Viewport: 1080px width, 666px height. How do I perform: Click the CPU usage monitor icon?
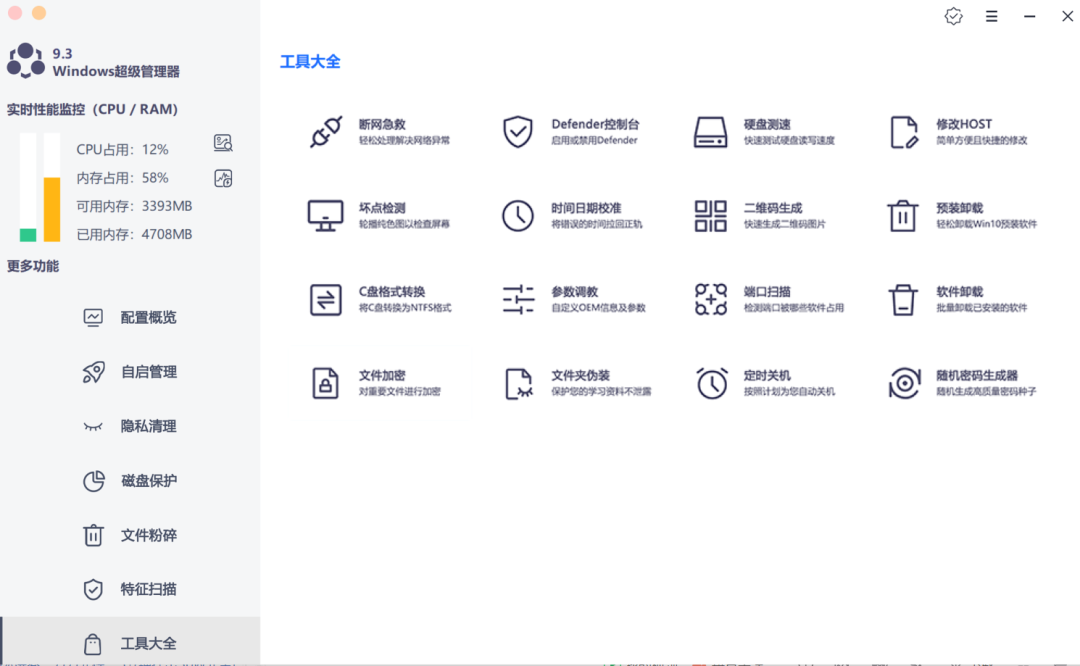[223, 143]
